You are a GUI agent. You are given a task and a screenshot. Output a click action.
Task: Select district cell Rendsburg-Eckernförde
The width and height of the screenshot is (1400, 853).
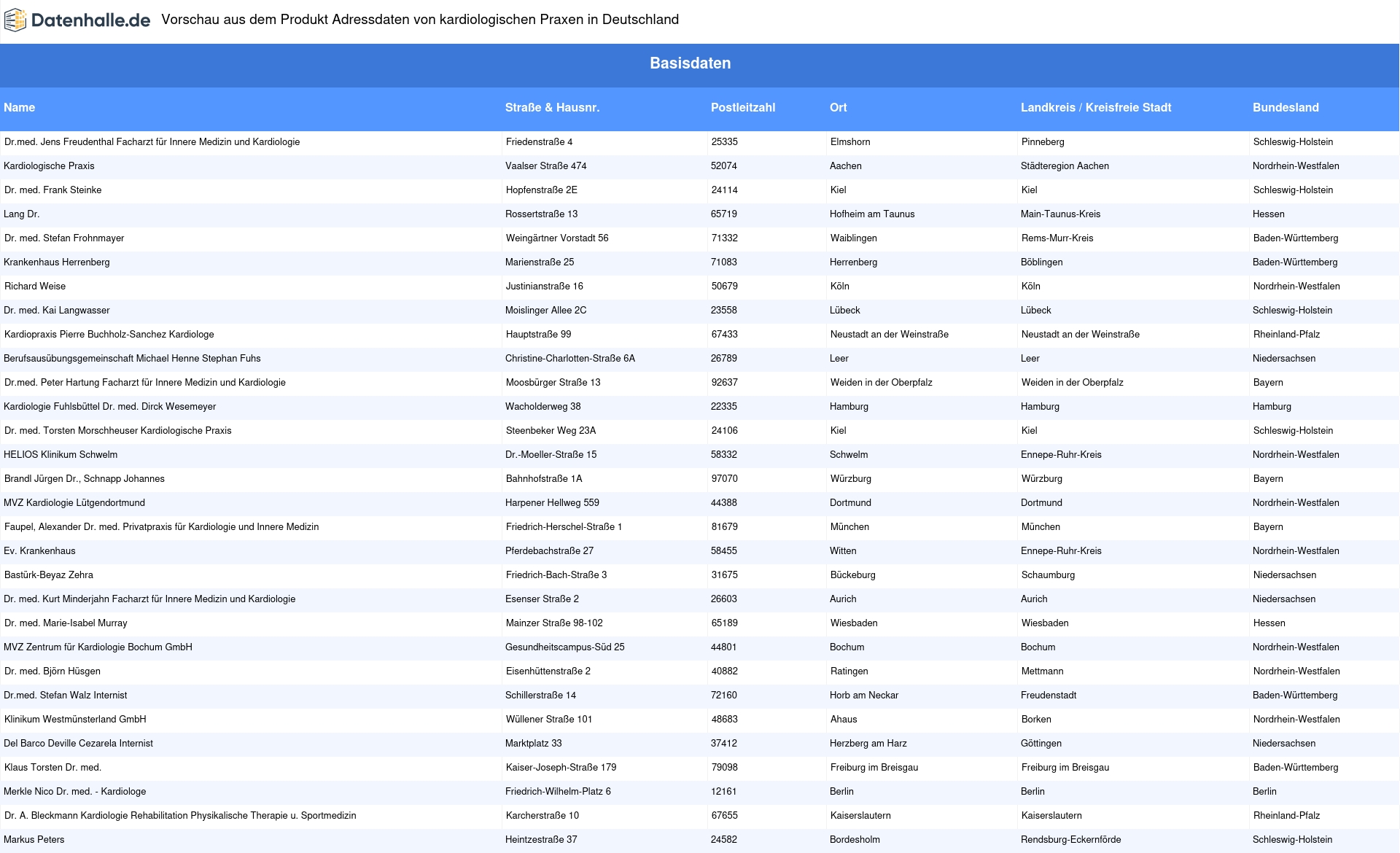pyautogui.click(x=1070, y=840)
